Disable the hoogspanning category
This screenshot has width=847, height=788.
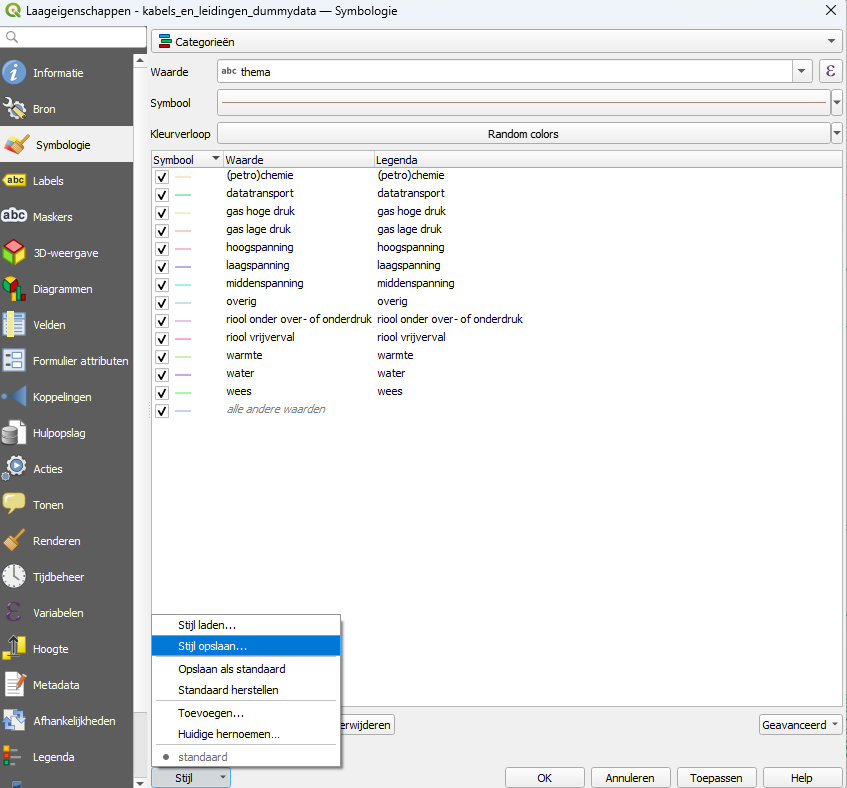click(162, 248)
